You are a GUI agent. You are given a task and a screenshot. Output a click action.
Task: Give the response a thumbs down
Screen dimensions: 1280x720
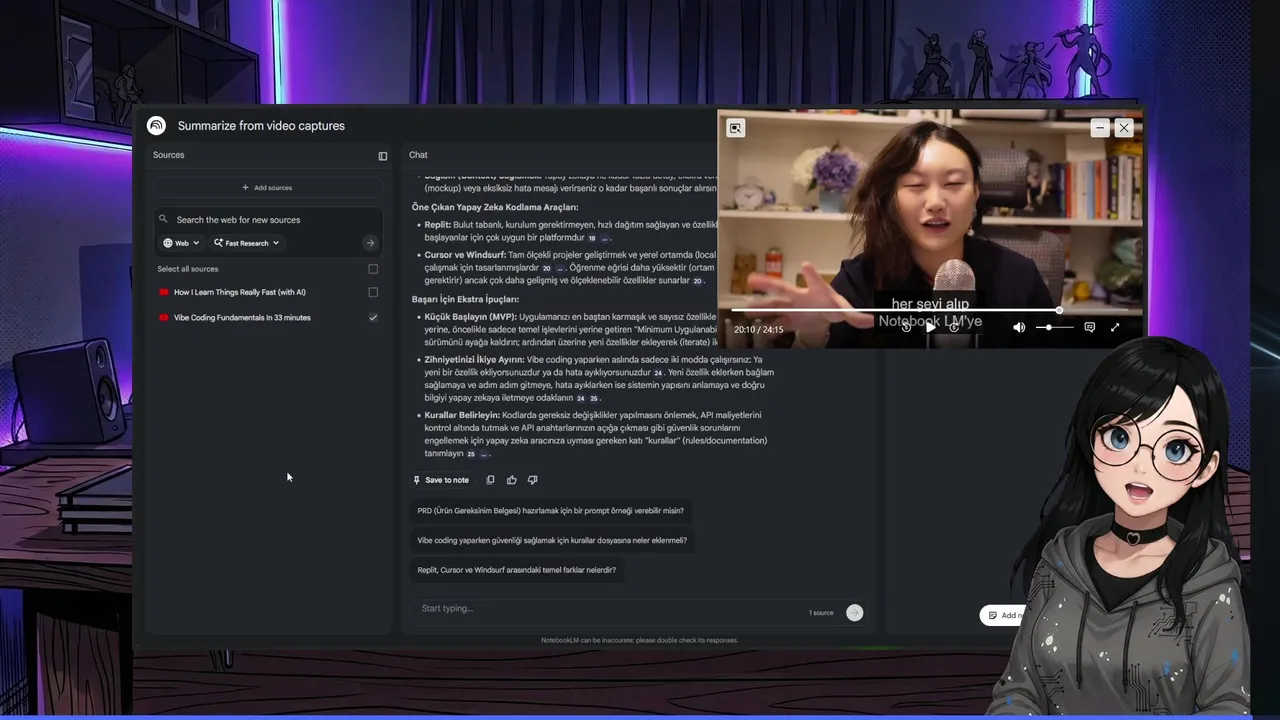click(x=532, y=480)
